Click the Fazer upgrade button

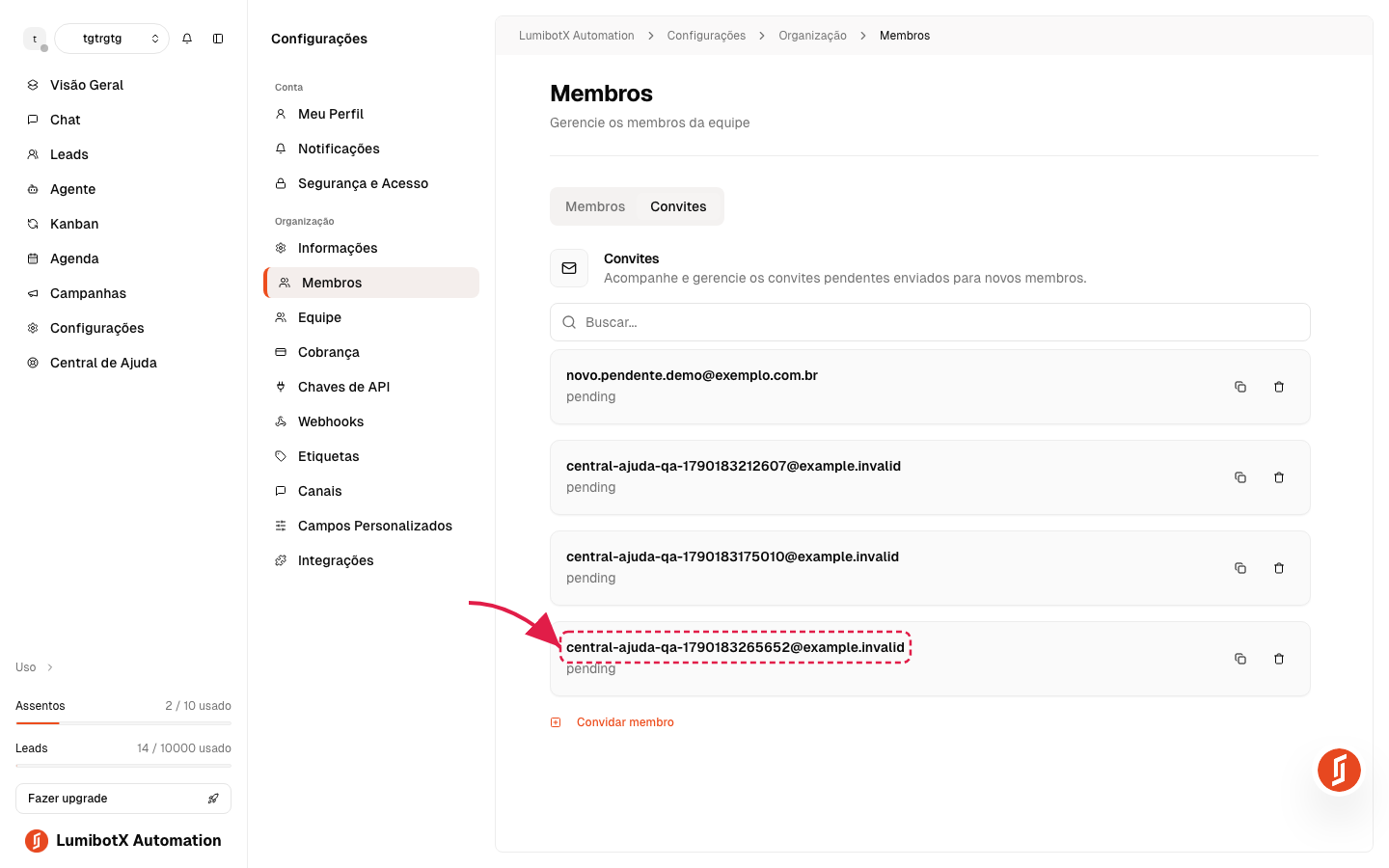123,799
